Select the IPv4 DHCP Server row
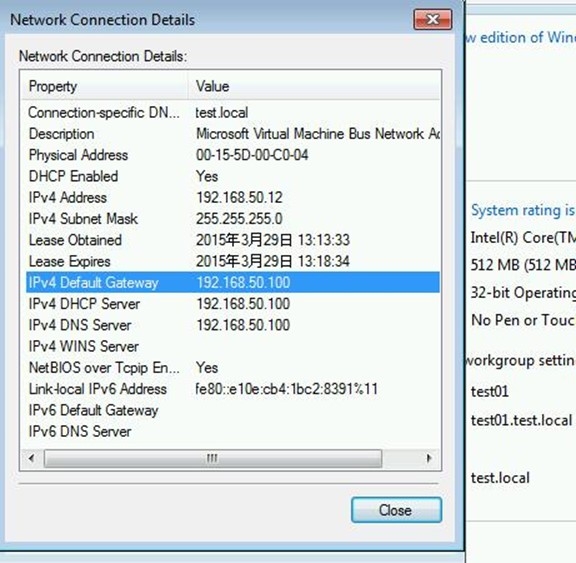Viewport: 576px width, 563px height. 233,304
